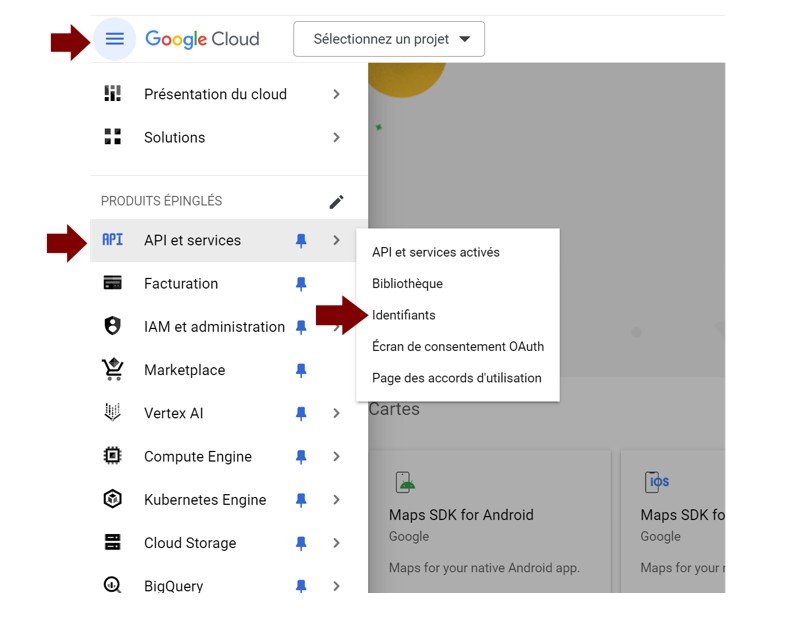Expand Cloud Storage submenu chevron

click(x=336, y=543)
